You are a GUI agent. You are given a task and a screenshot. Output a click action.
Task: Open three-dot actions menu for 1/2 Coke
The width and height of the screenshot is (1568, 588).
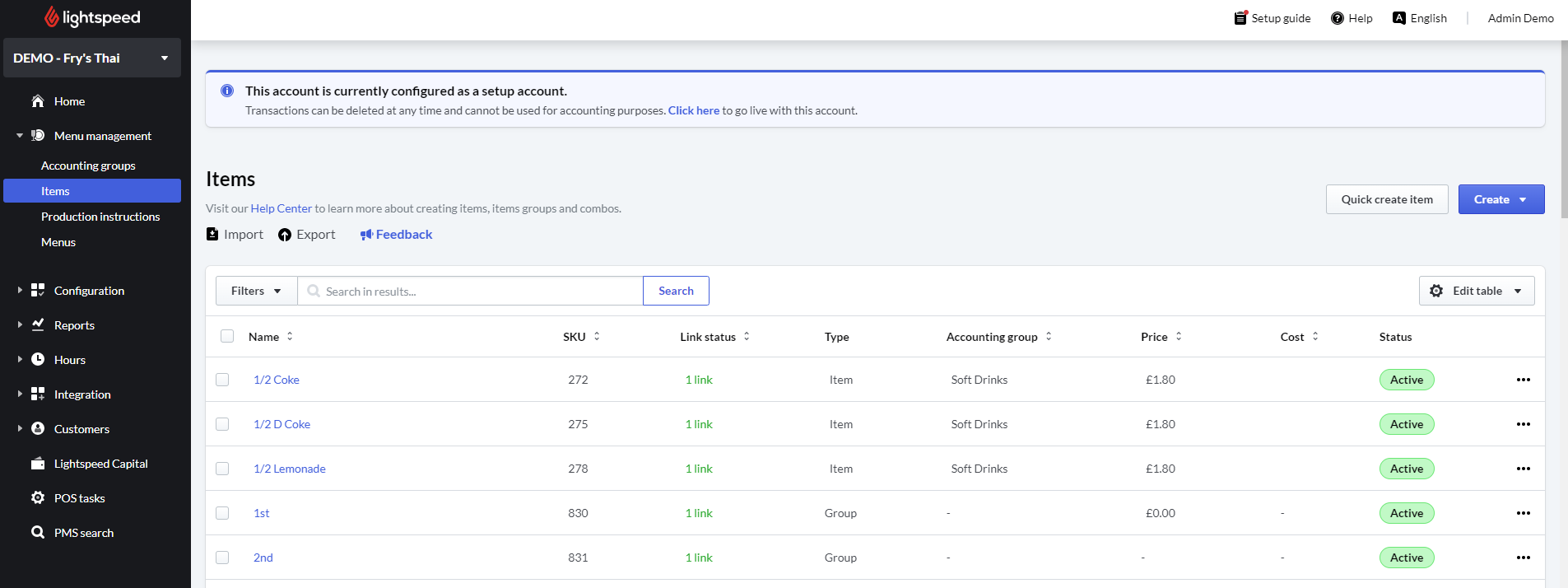1523,380
